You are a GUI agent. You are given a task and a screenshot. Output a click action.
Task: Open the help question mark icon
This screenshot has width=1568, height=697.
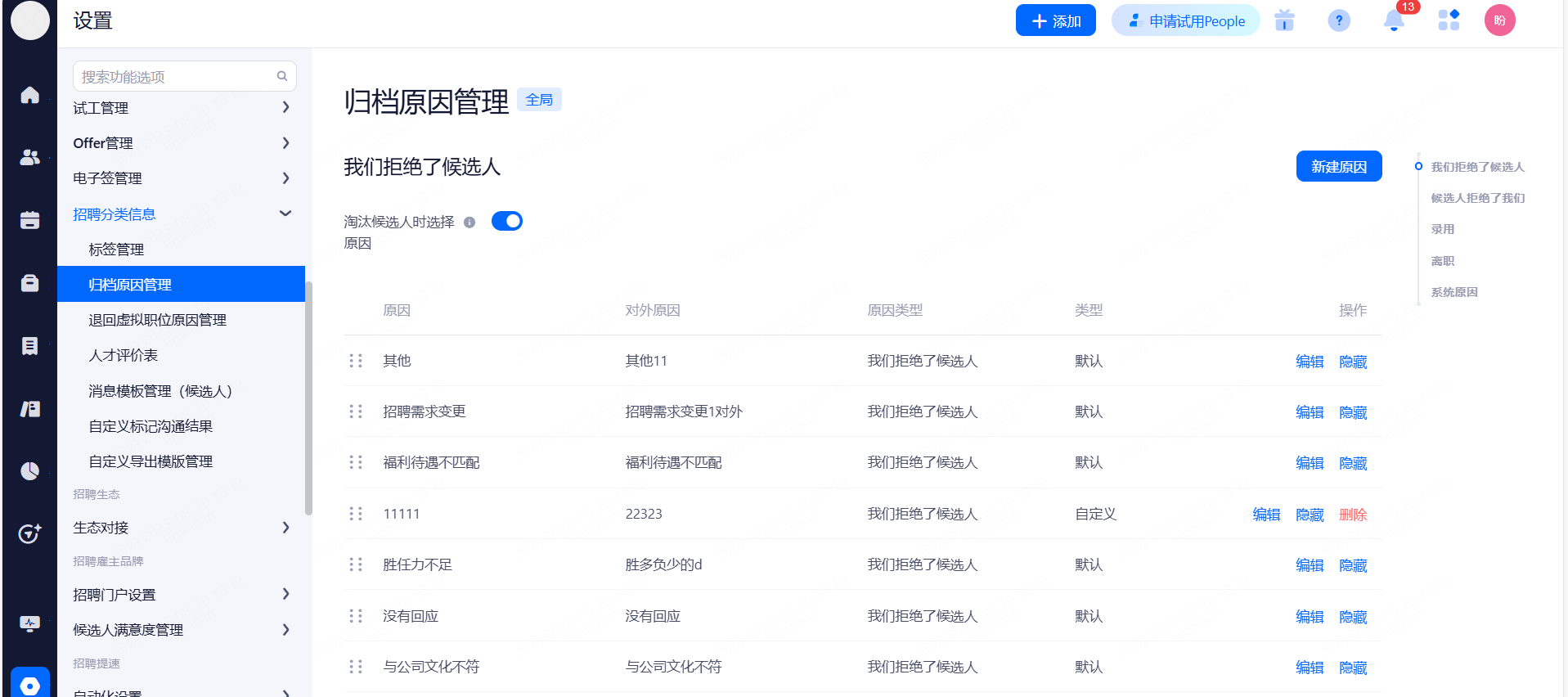1338,20
